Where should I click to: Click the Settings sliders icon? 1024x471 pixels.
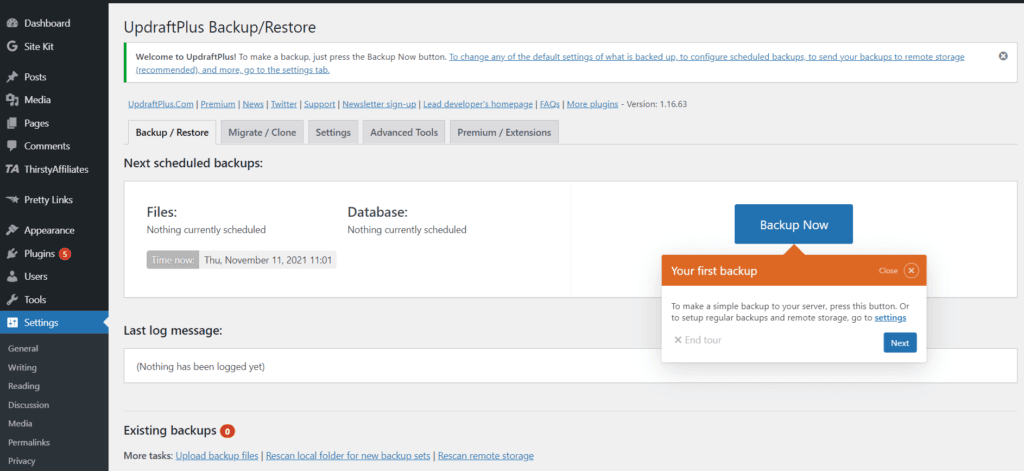[12, 323]
